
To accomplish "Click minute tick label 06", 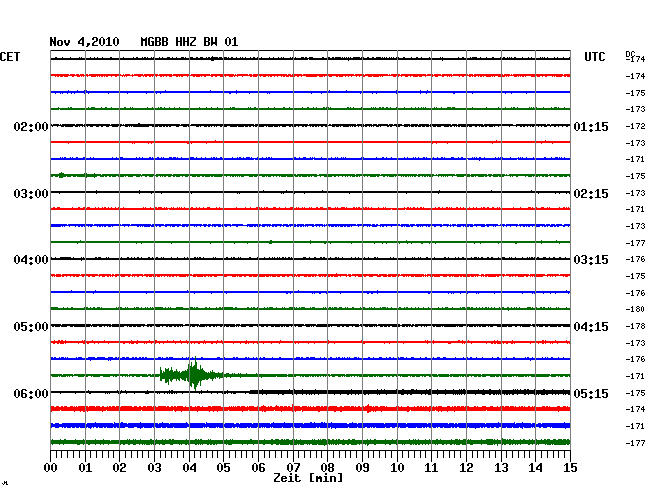I will (x=258, y=467).
